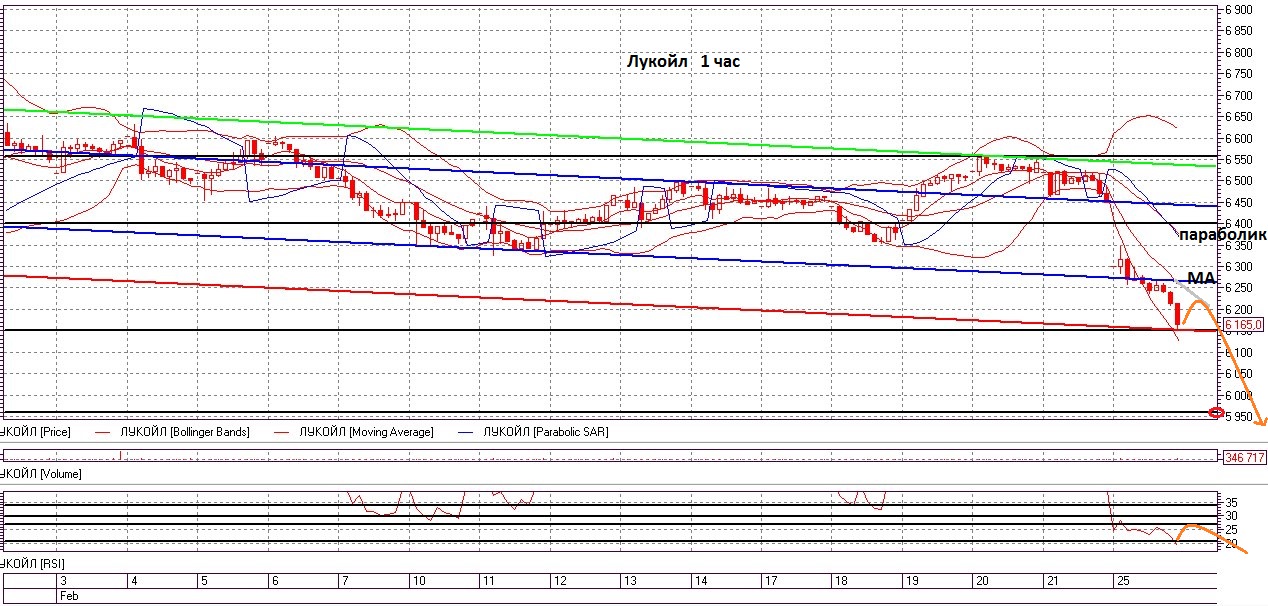Select the ЛУКОЙЛ [Moving Average] legend entry
1268x606 pixels.
[x=366, y=432]
